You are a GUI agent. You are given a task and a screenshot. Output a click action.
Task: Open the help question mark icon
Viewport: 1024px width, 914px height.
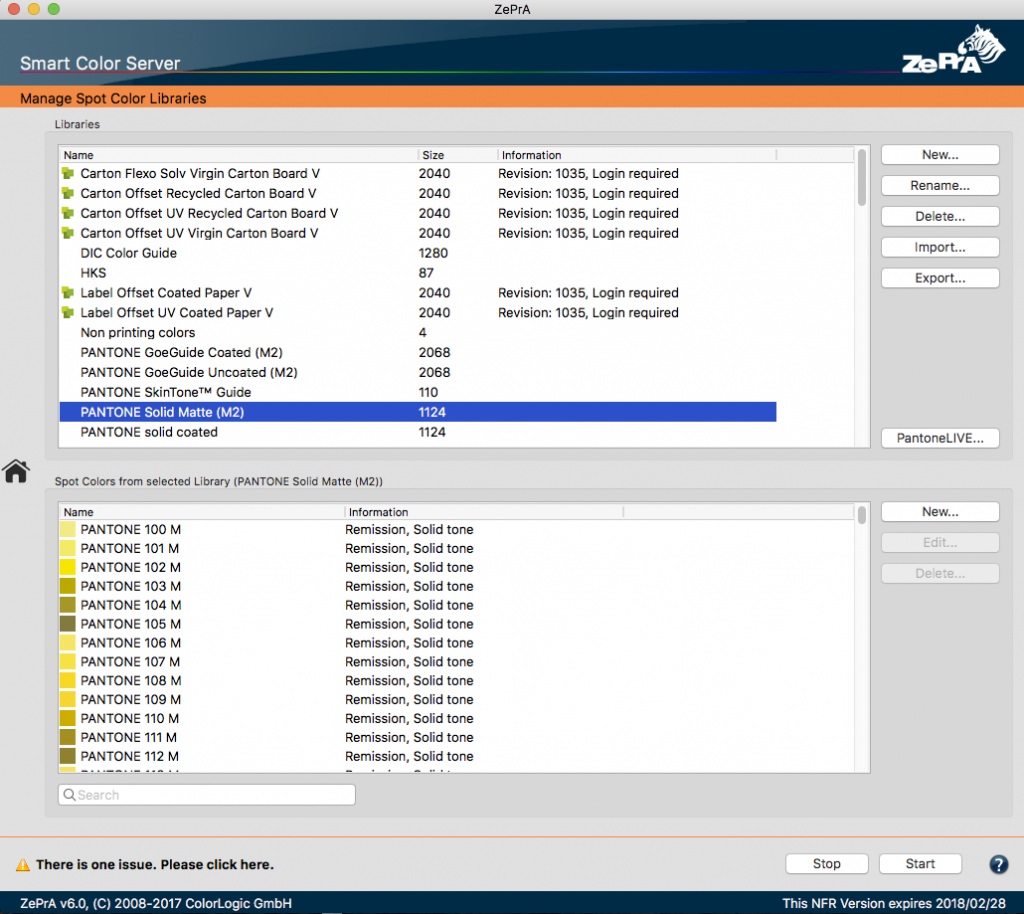pos(998,864)
